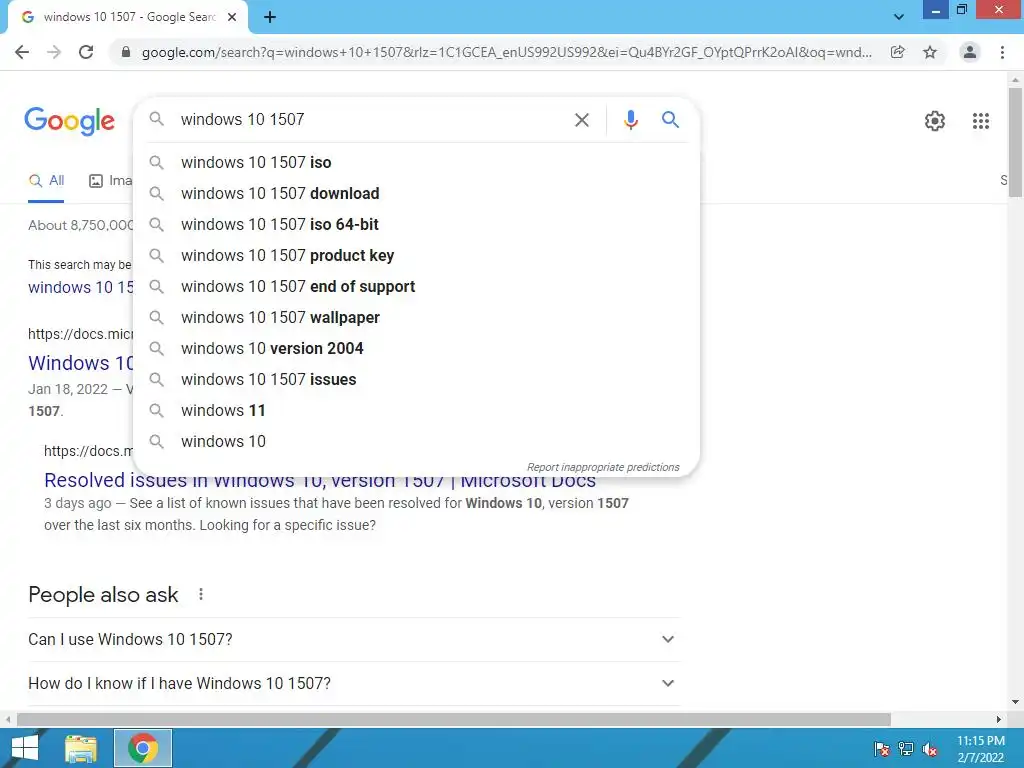Click the Google logo
1024x768 pixels.
click(x=69, y=121)
